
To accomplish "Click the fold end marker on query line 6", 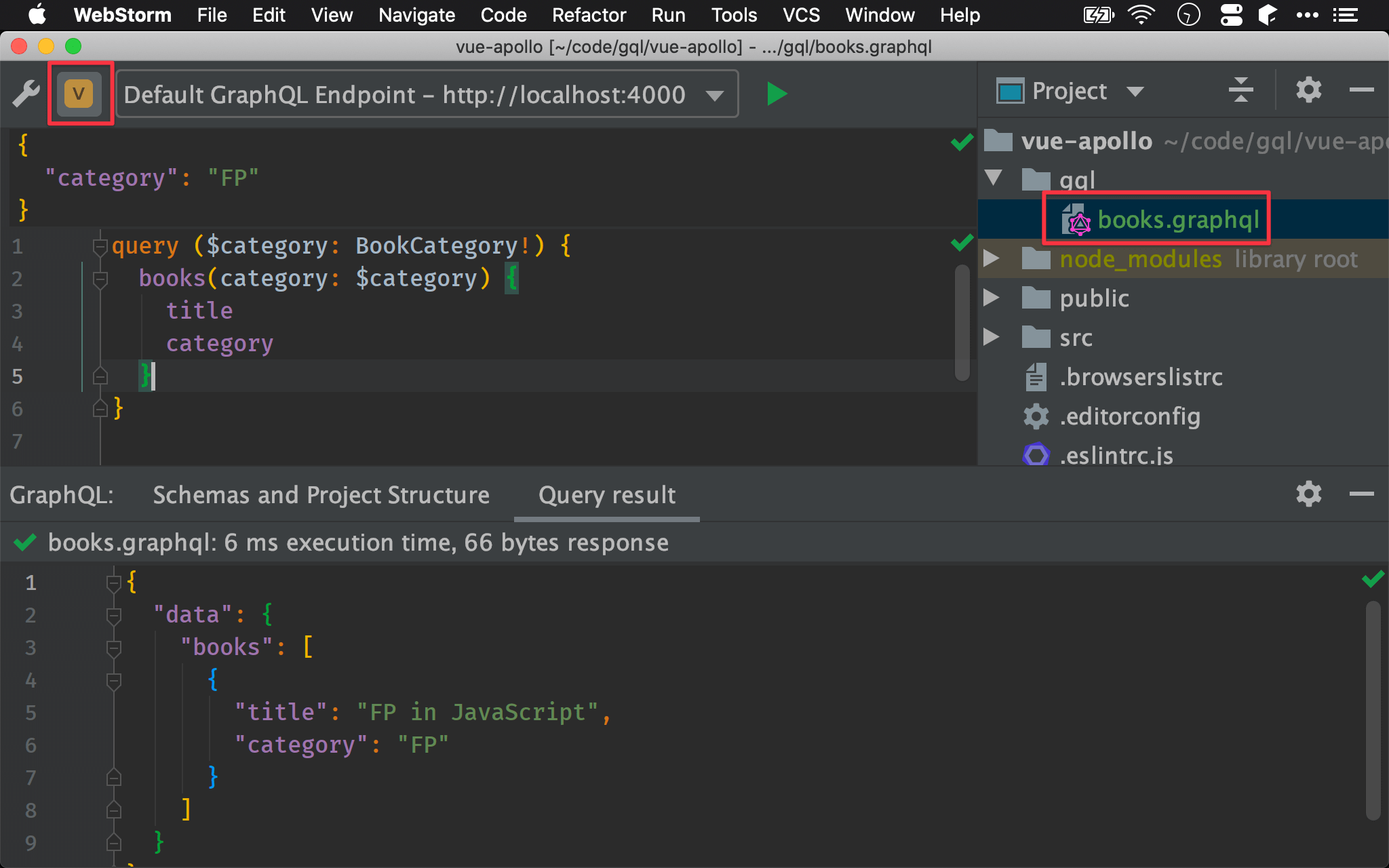I will point(100,409).
